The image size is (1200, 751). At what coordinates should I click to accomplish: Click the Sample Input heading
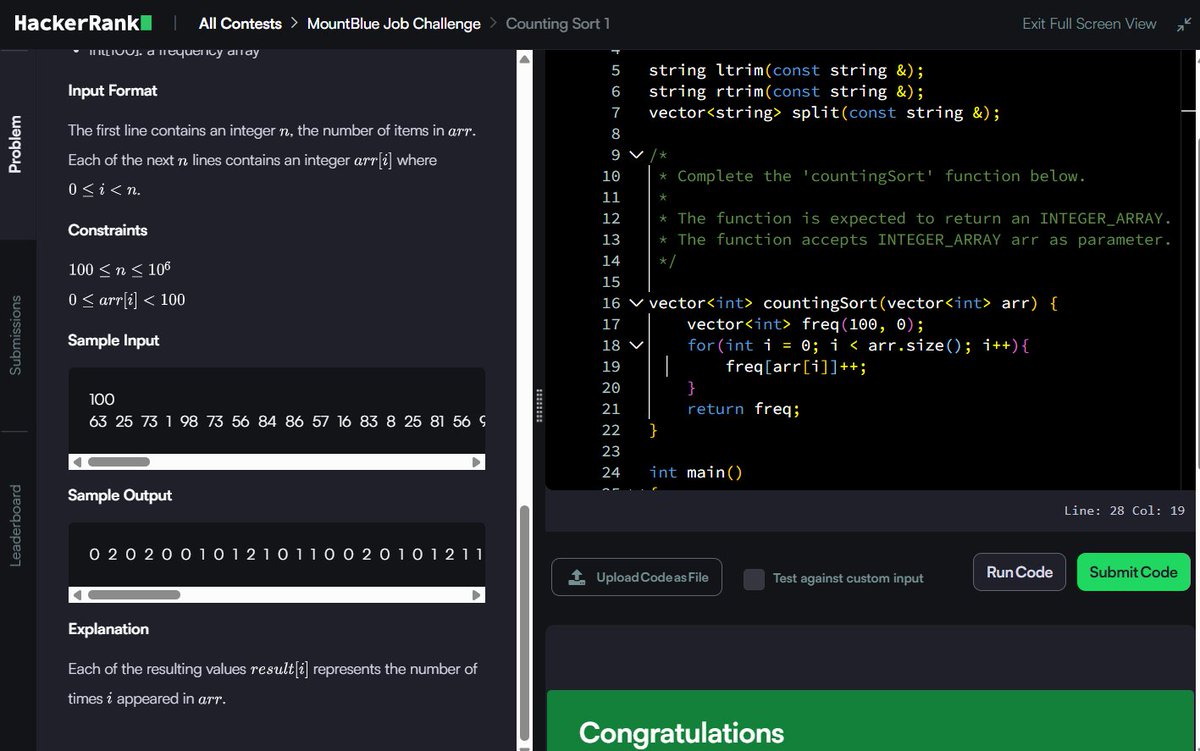point(114,340)
